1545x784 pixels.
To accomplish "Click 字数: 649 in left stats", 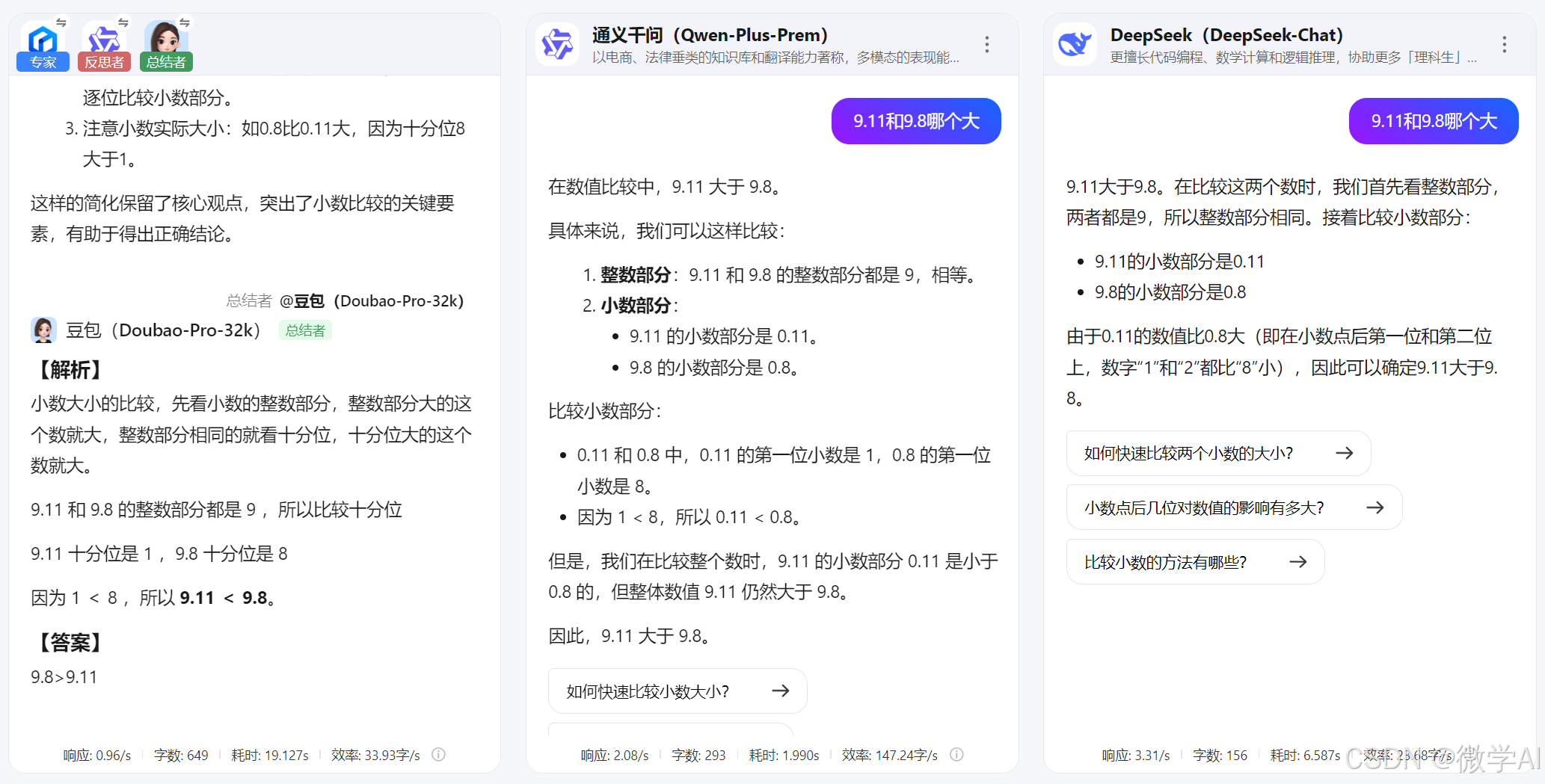I will point(181,756).
